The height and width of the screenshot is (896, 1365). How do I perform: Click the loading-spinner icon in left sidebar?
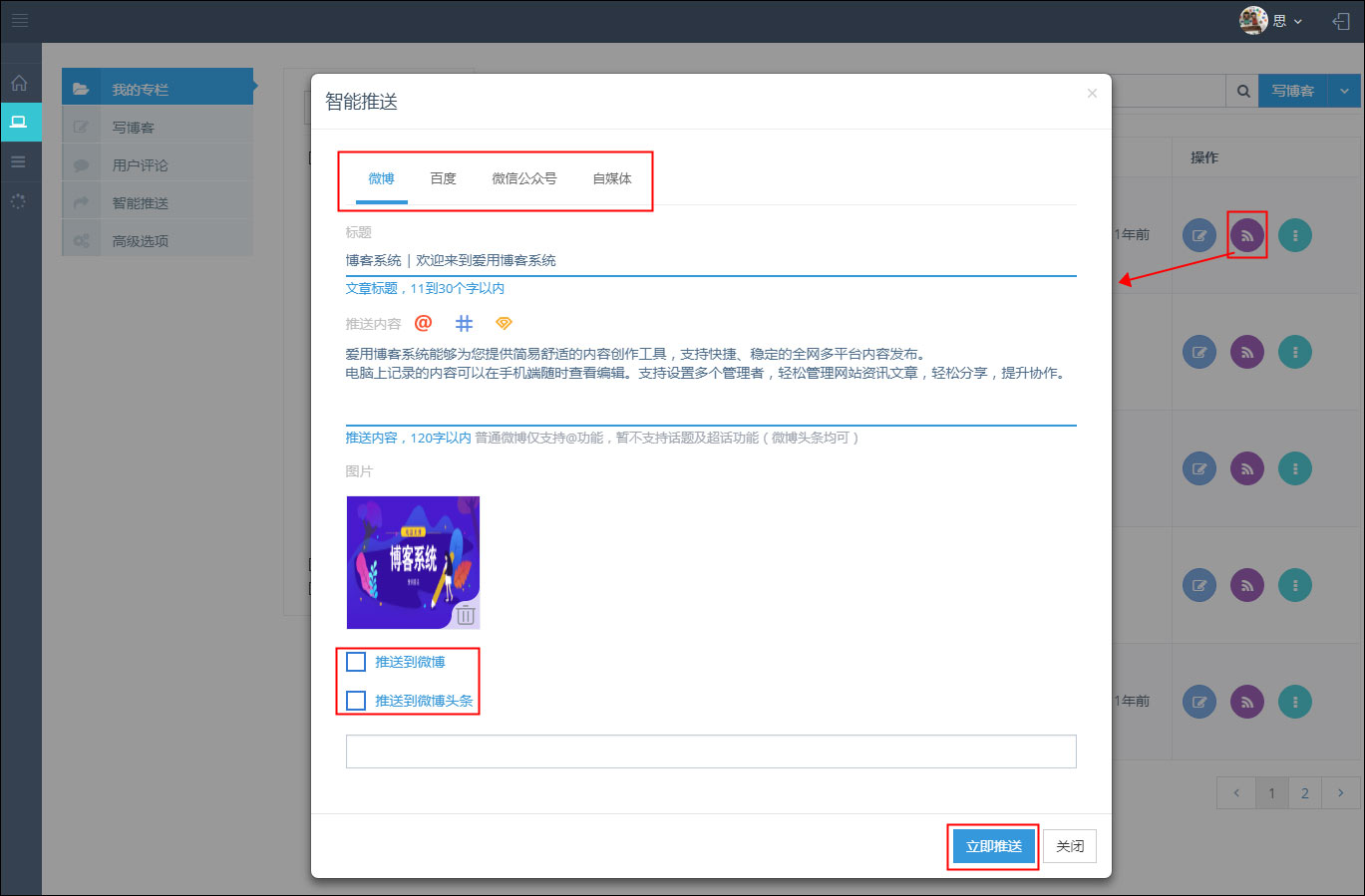19,201
